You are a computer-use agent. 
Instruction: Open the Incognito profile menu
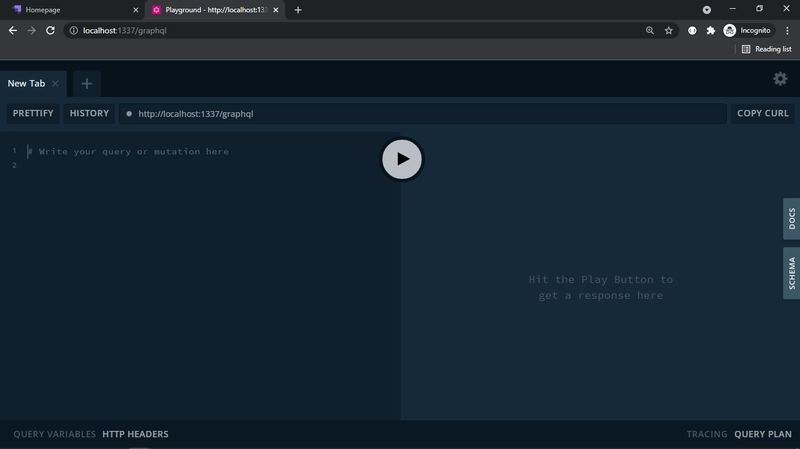(748, 31)
